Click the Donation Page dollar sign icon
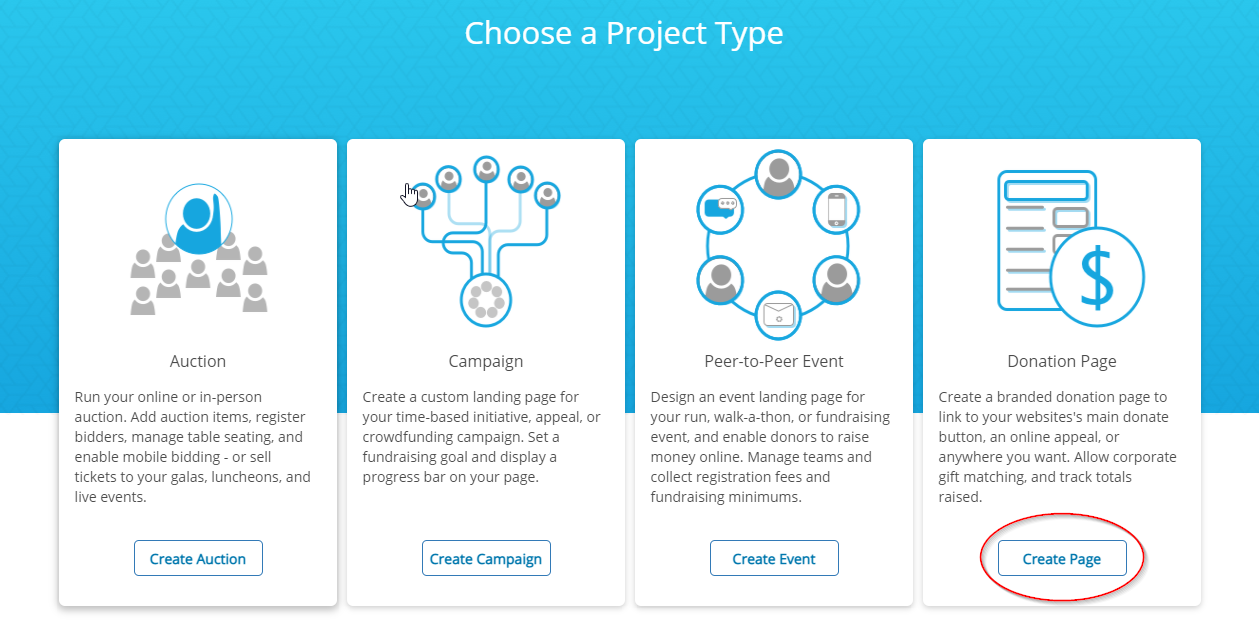 (x=1097, y=277)
